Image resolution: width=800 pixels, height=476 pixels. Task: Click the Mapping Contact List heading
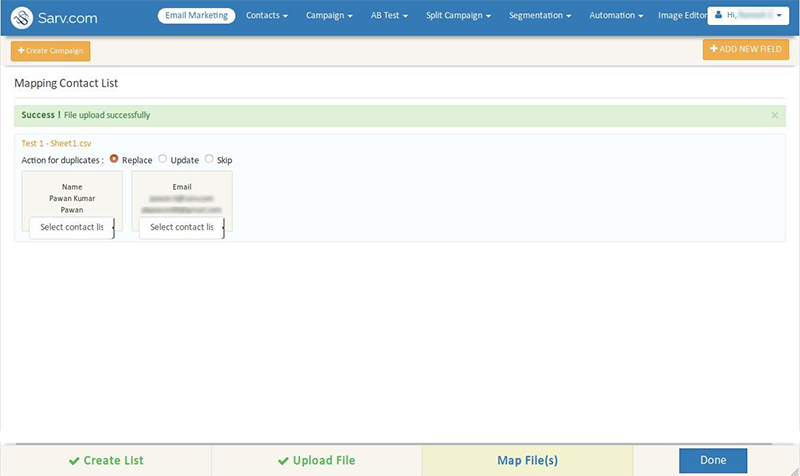[66, 83]
